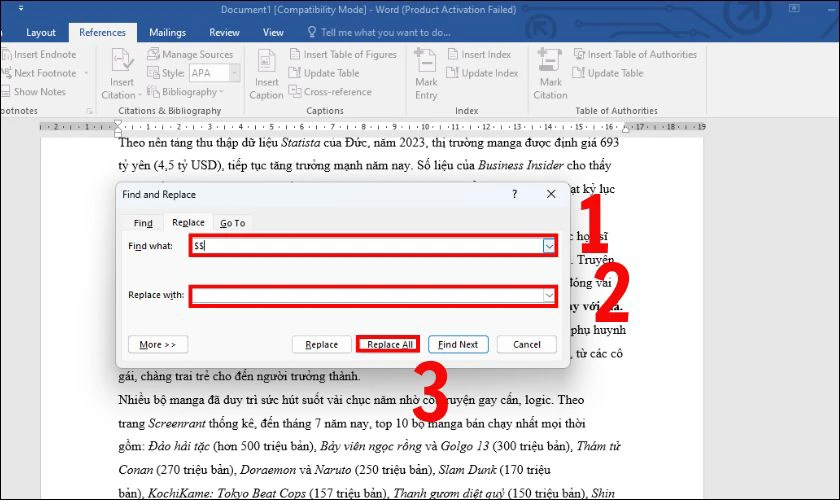Open the Review ribbon tab
This screenshot has height=500, width=840.
224,33
